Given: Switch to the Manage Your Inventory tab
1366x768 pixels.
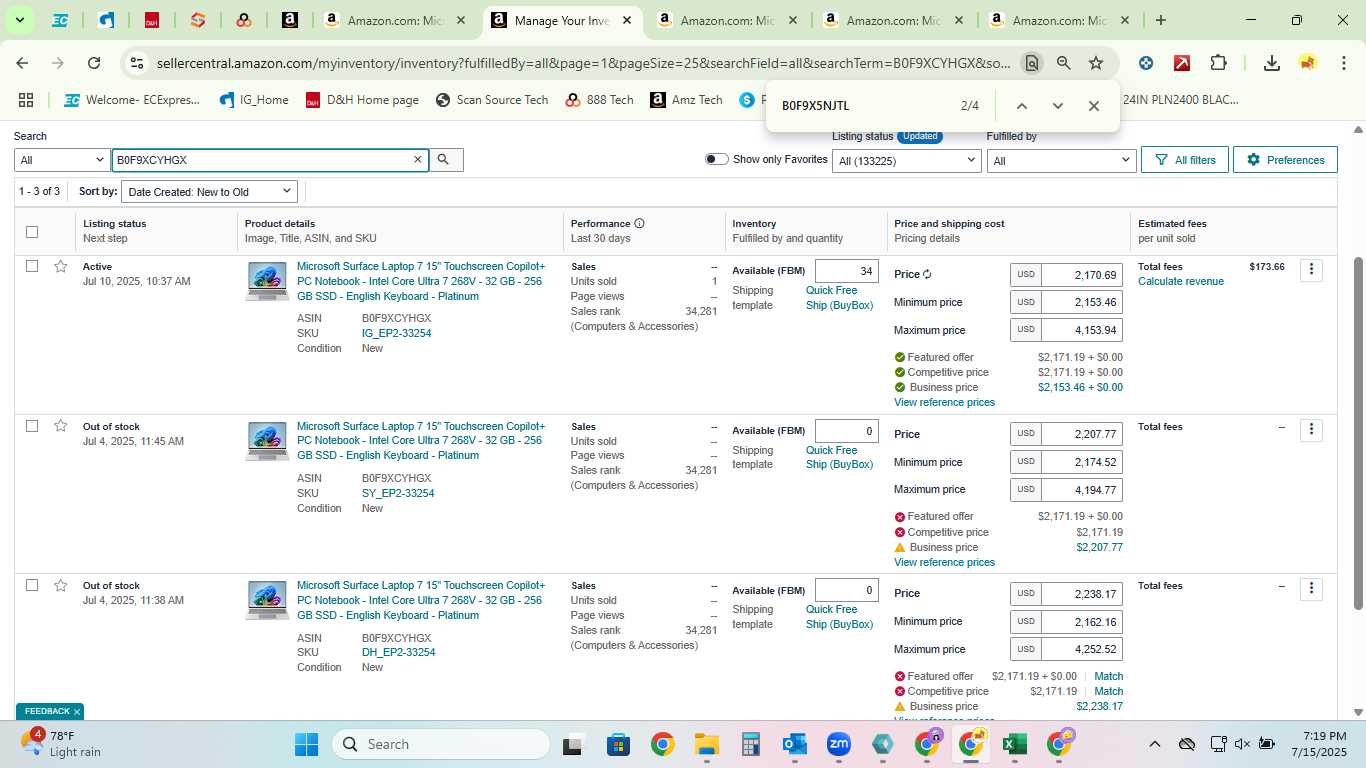Looking at the screenshot, I should 563,20.
